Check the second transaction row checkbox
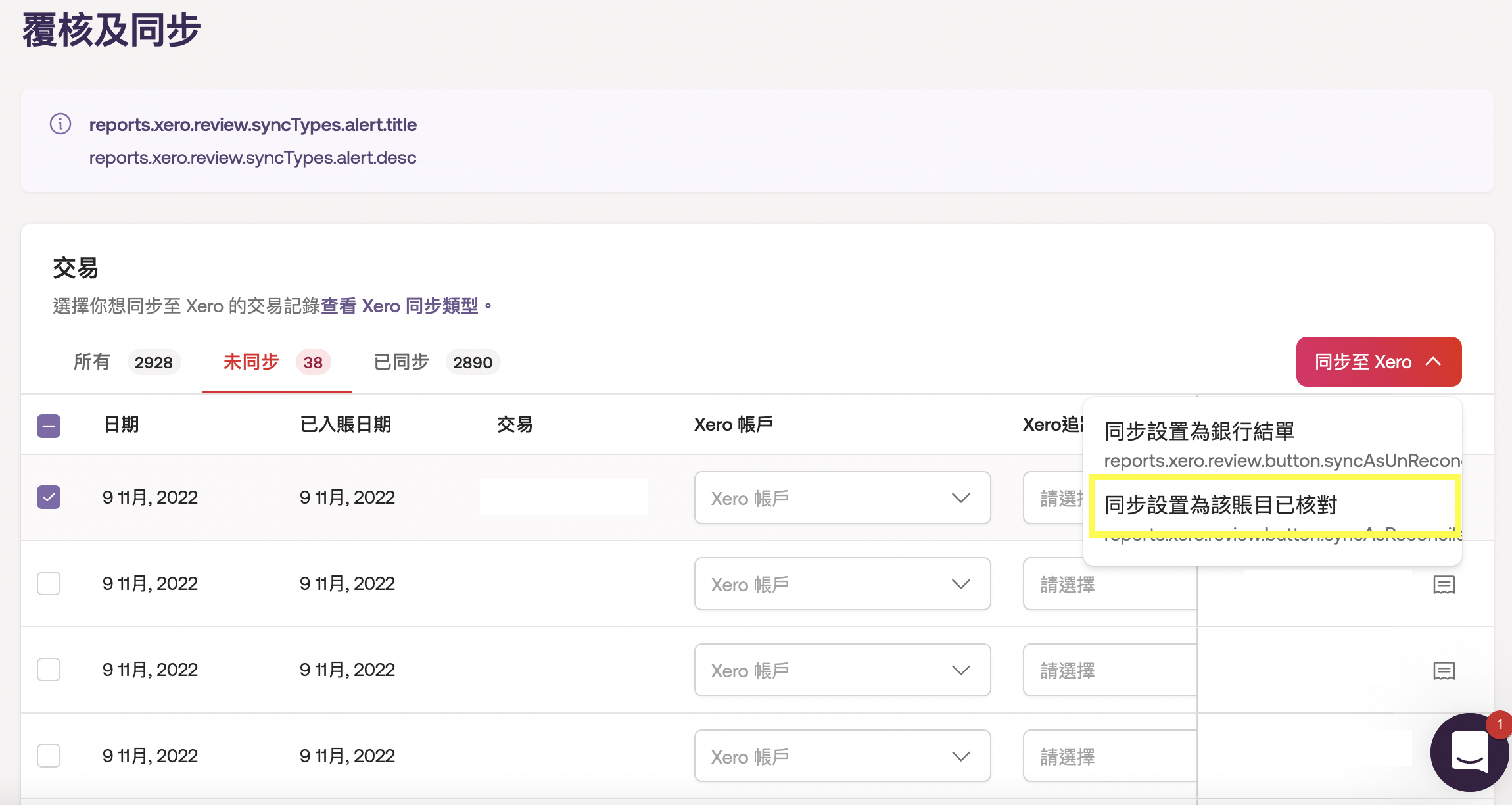Screen dimensions: 1512x805 [49, 583]
